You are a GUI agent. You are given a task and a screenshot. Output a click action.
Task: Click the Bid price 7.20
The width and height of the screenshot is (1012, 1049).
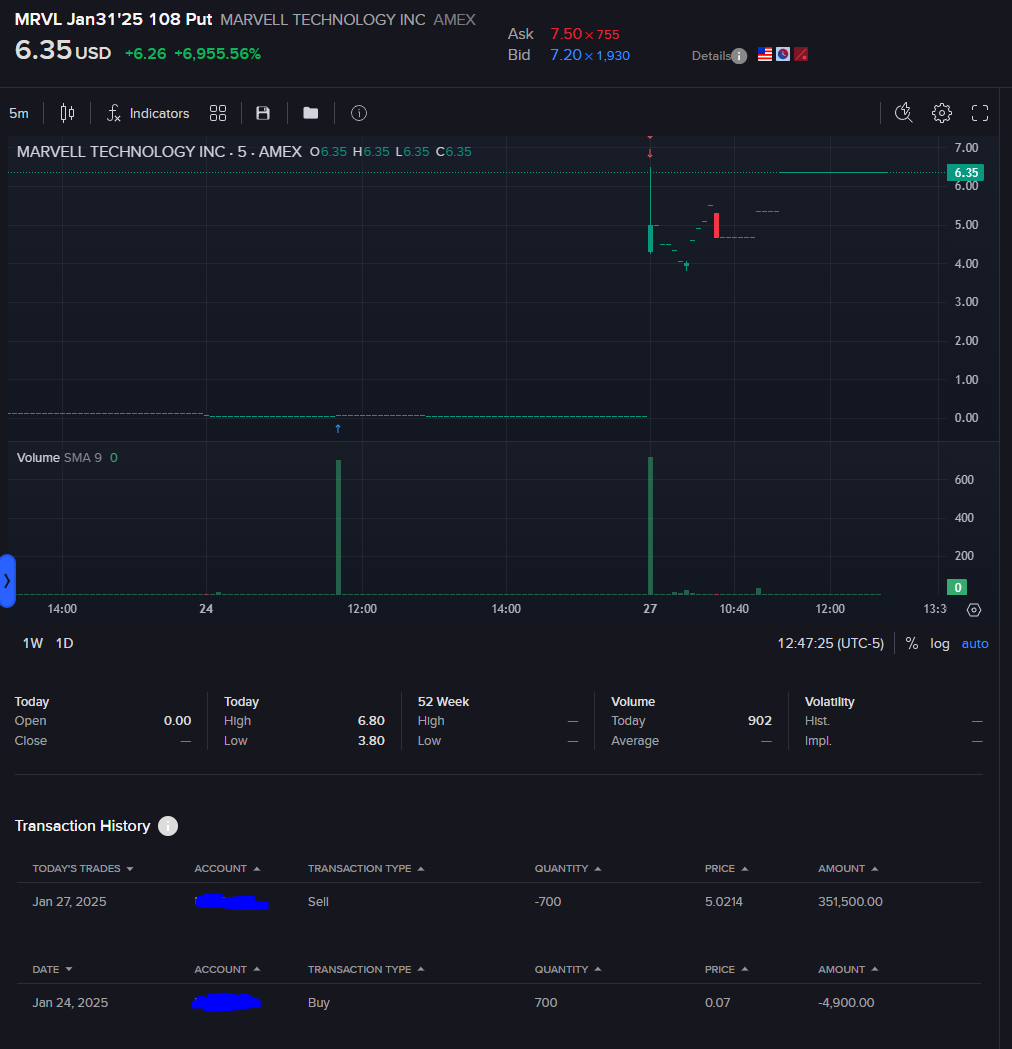(x=566, y=55)
